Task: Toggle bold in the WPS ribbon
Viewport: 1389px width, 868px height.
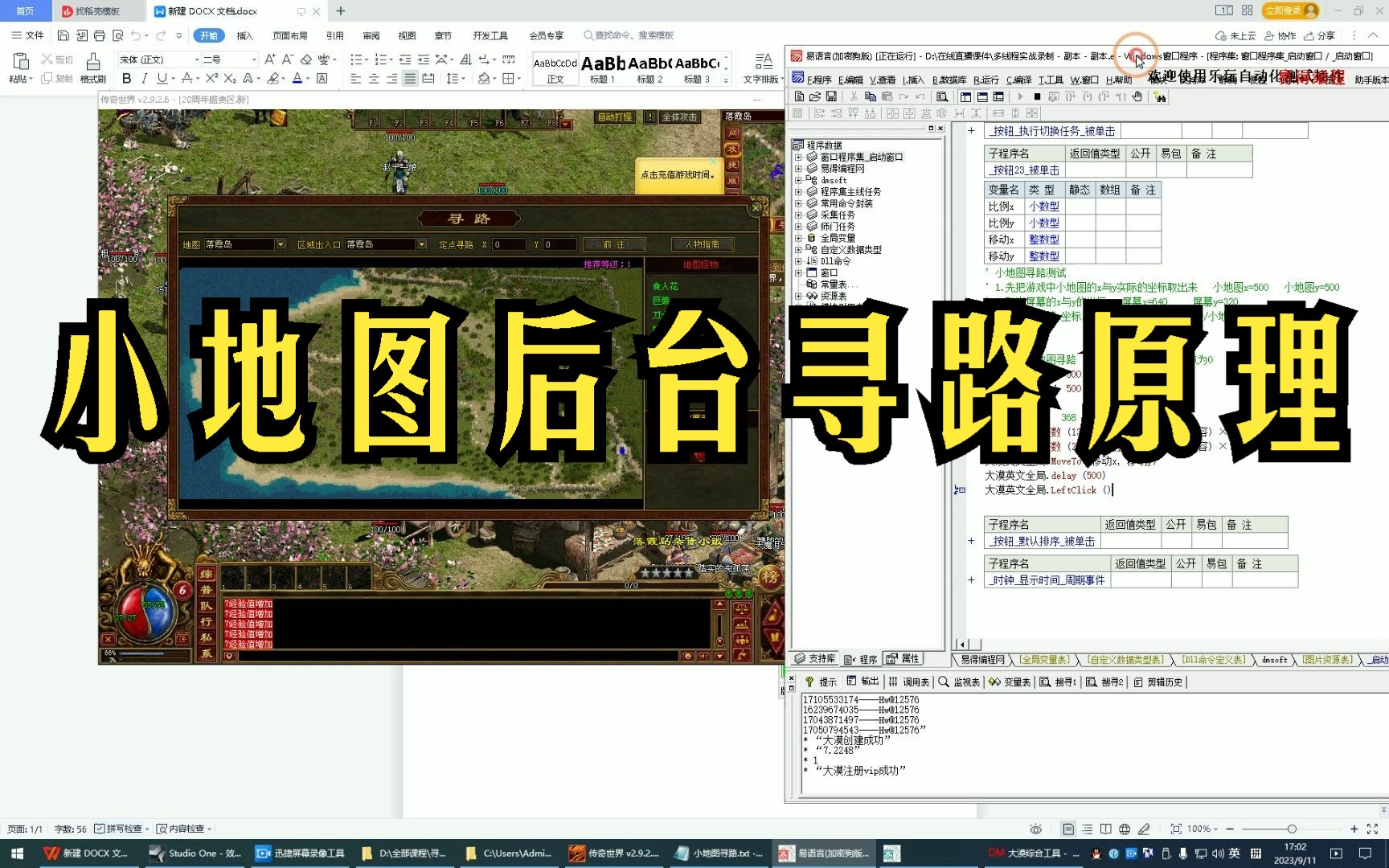Action: point(126,78)
